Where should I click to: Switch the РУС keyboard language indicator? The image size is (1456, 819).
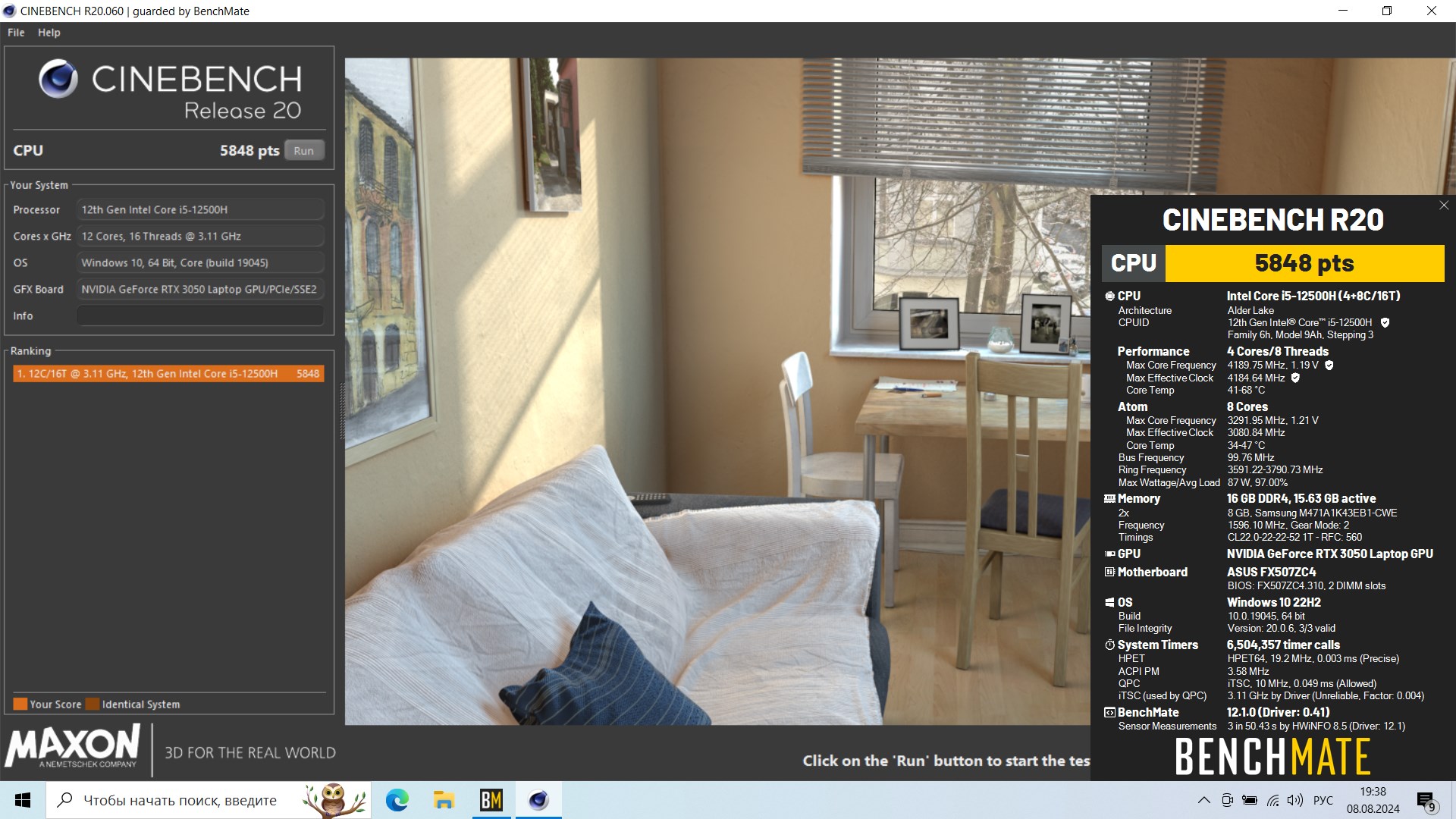pyautogui.click(x=1323, y=800)
